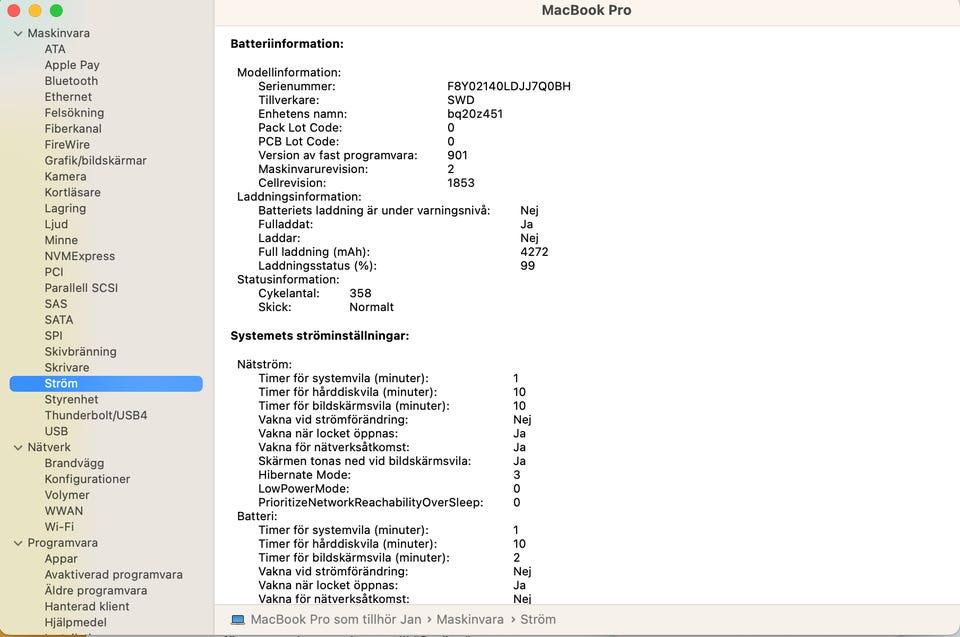960x637 pixels.
Task: Click the green zoom window button
Action: click(x=56, y=10)
